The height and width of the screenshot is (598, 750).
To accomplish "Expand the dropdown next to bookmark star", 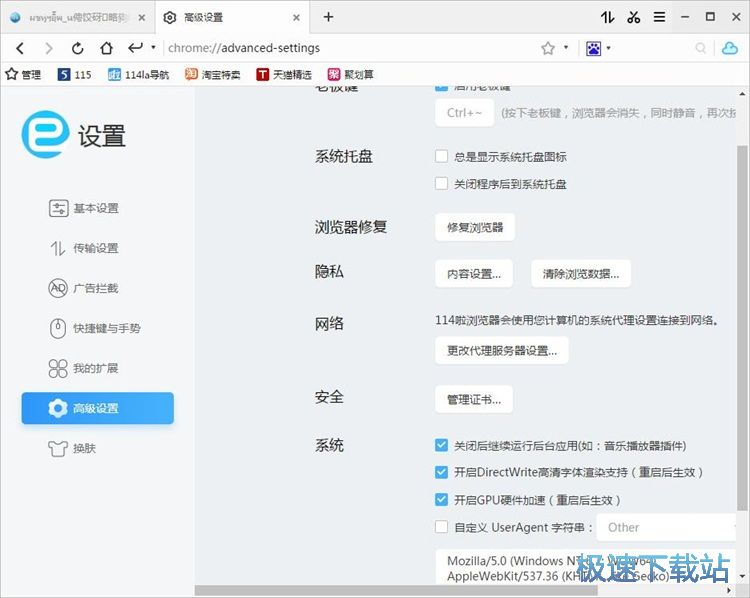I will 566,48.
